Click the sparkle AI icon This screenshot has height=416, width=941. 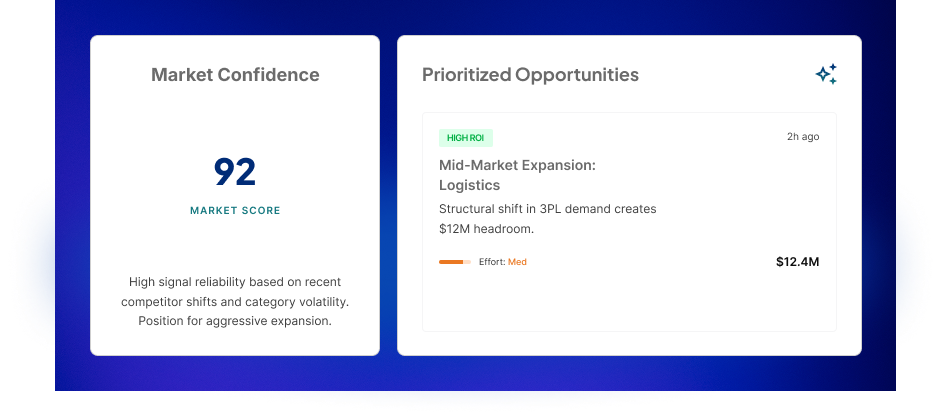[826, 74]
